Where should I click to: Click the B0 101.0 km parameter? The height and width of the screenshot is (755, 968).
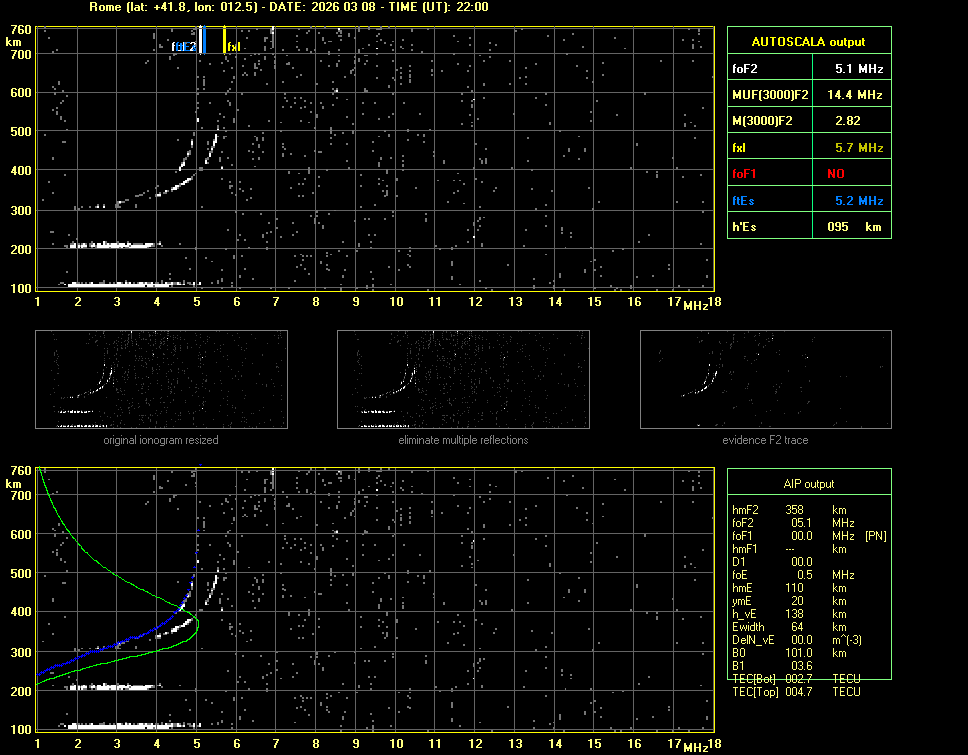[x=790, y=653]
